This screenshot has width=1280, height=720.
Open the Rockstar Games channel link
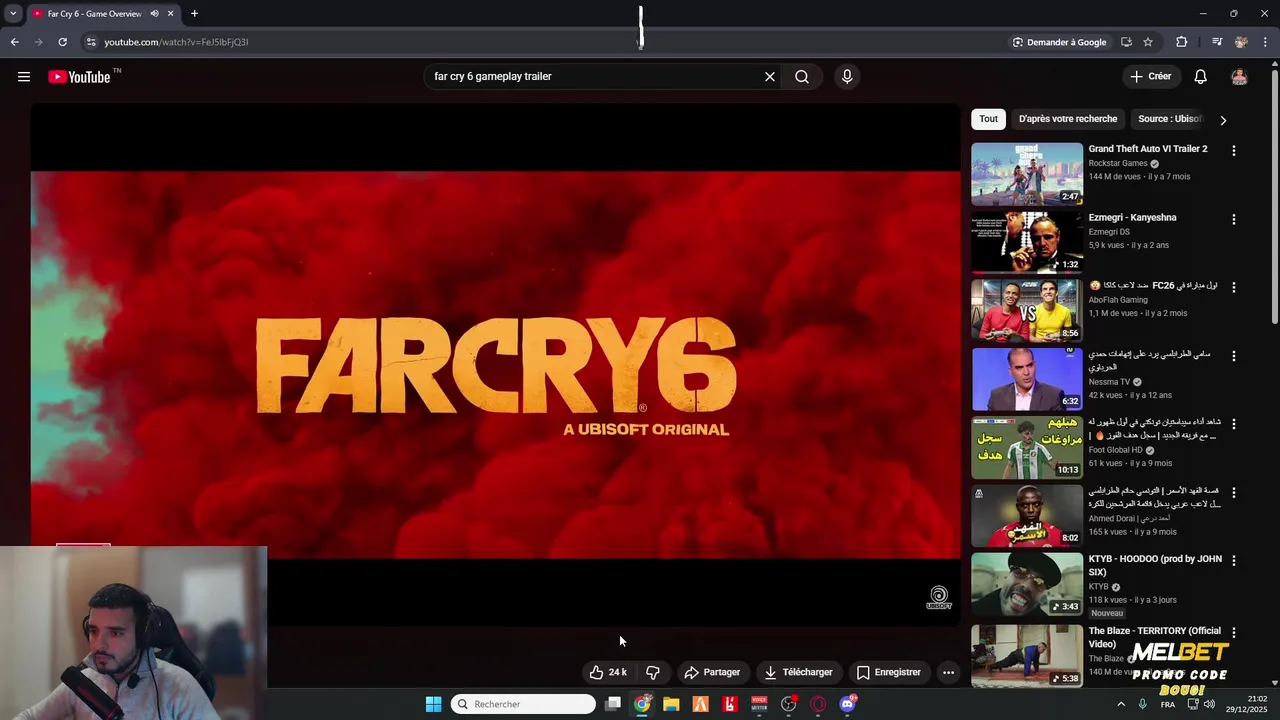(x=1118, y=163)
